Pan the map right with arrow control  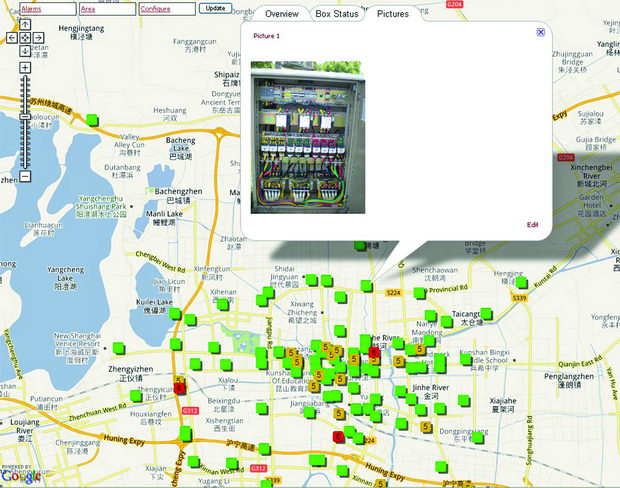pos(38,38)
